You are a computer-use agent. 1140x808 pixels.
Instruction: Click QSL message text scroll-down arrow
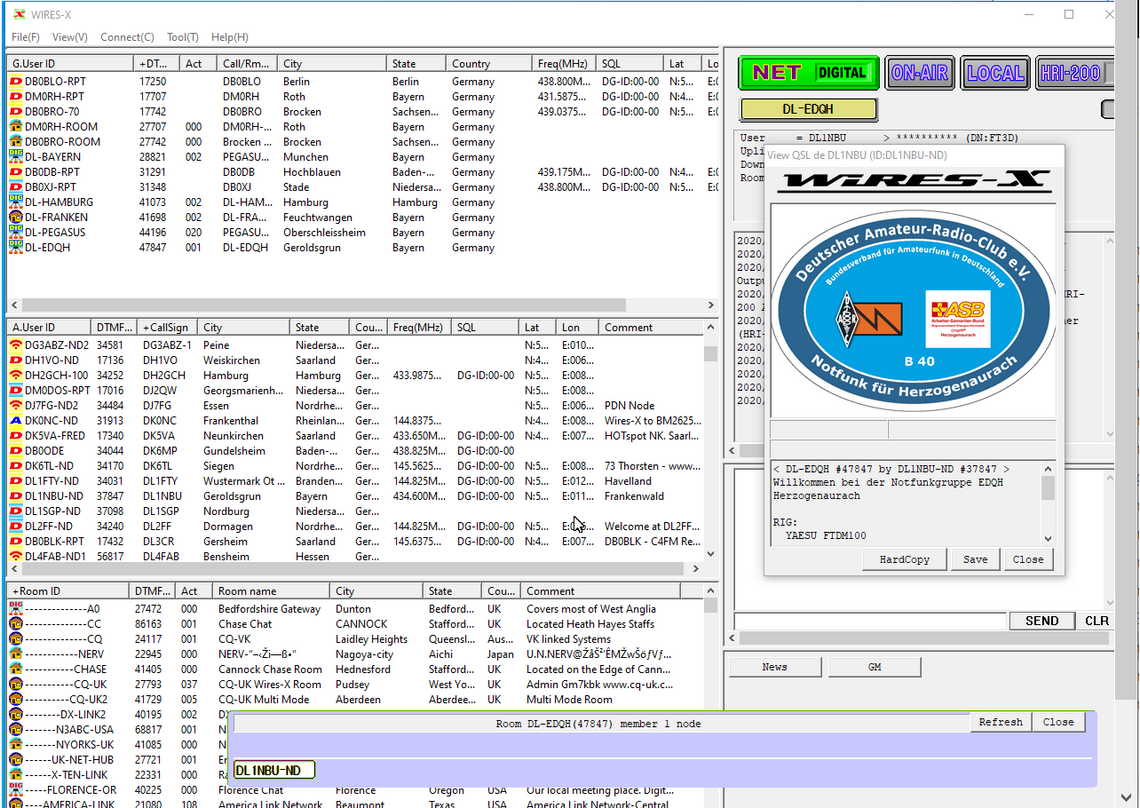pos(1048,538)
